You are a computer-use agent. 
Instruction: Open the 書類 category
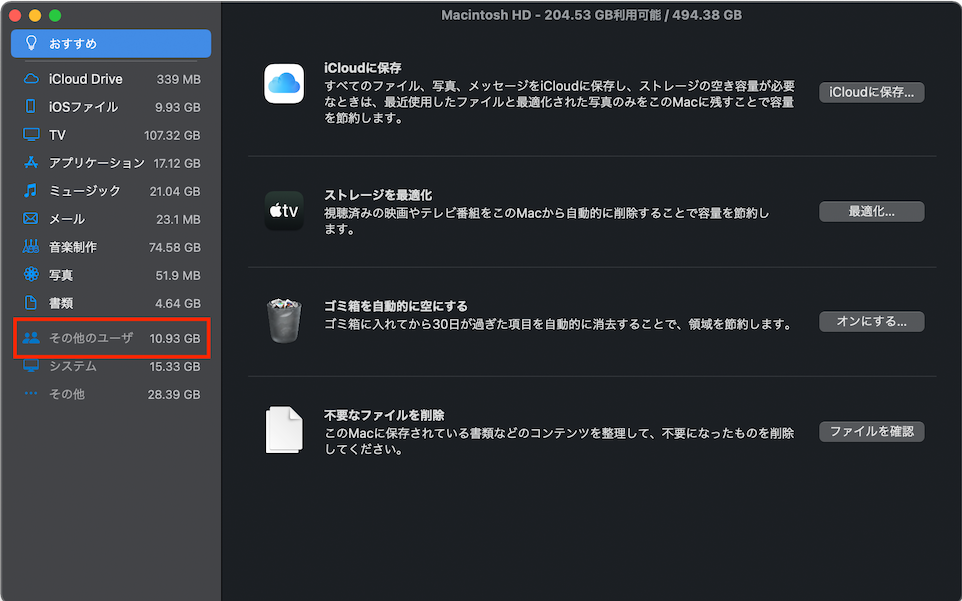[x=111, y=303]
